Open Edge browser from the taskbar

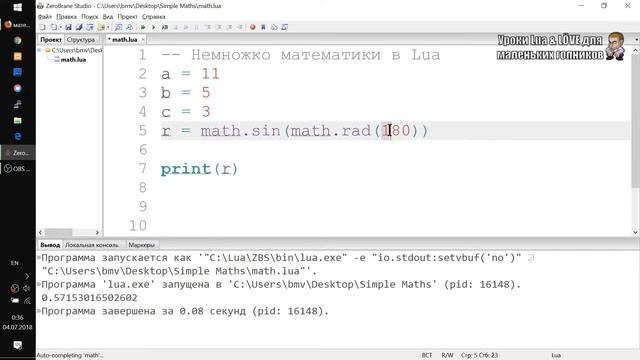[18, 136]
